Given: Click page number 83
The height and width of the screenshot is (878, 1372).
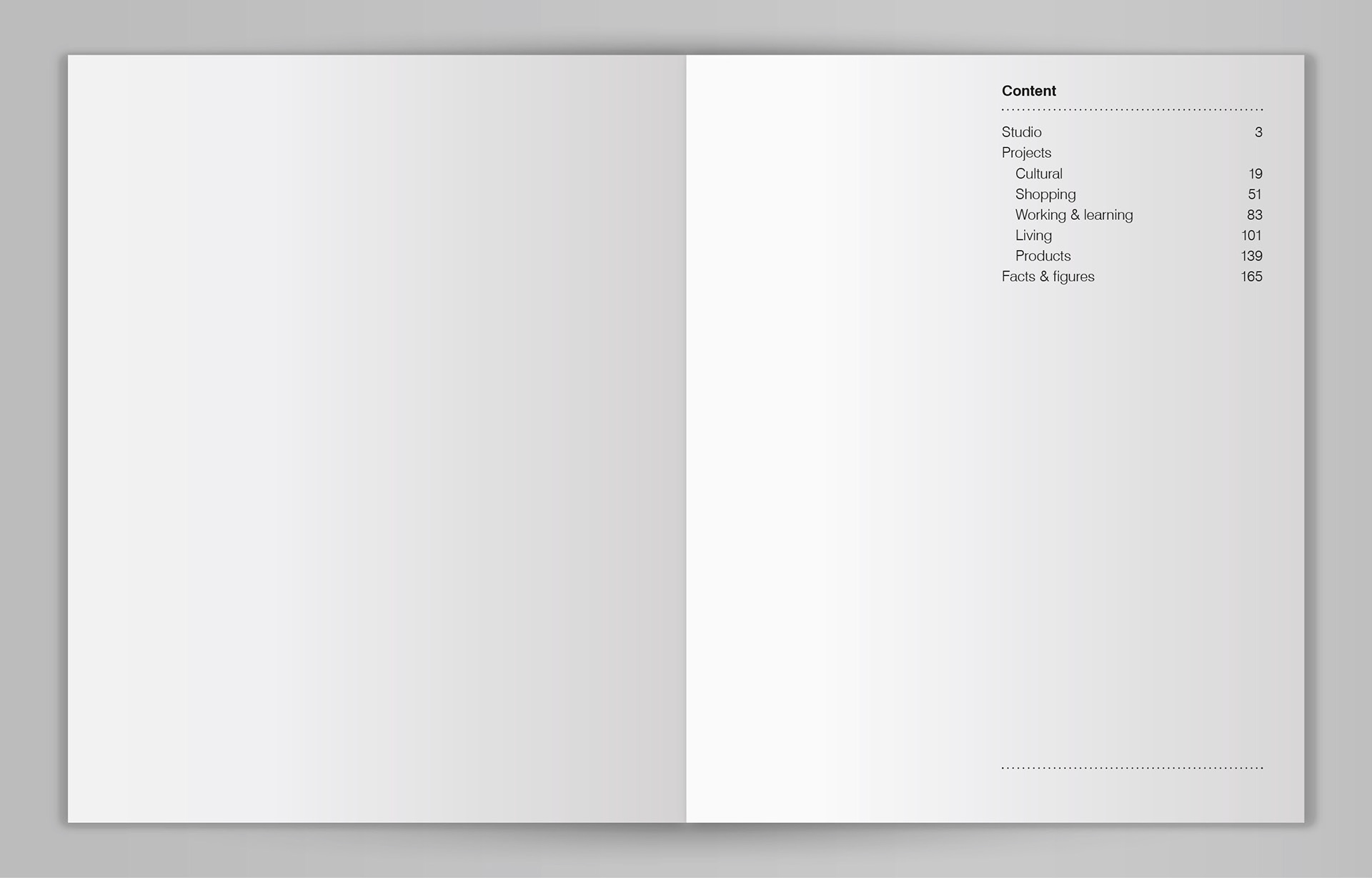Looking at the screenshot, I should [1255, 215].
